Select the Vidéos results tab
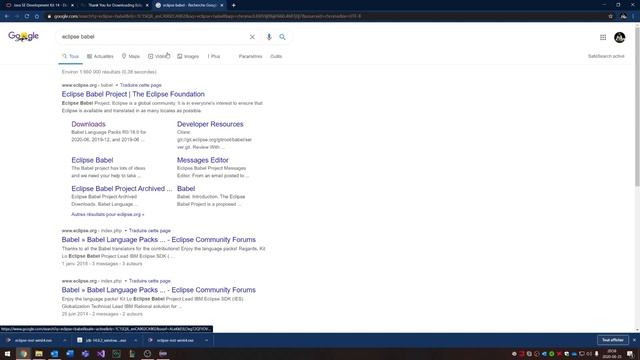The image size is (640, 360). [159, 56]
